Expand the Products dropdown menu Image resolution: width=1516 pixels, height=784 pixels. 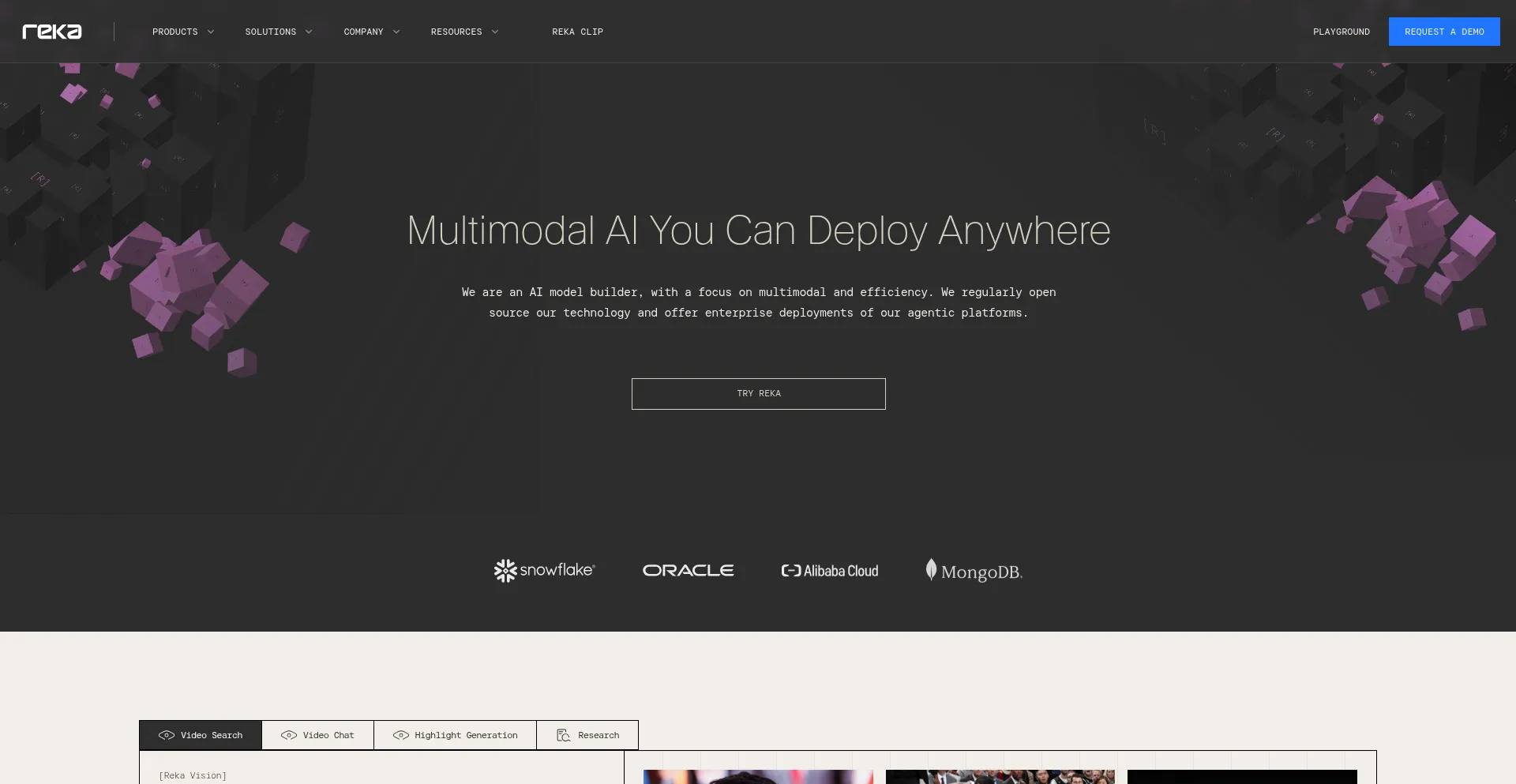tap(183, 32)
